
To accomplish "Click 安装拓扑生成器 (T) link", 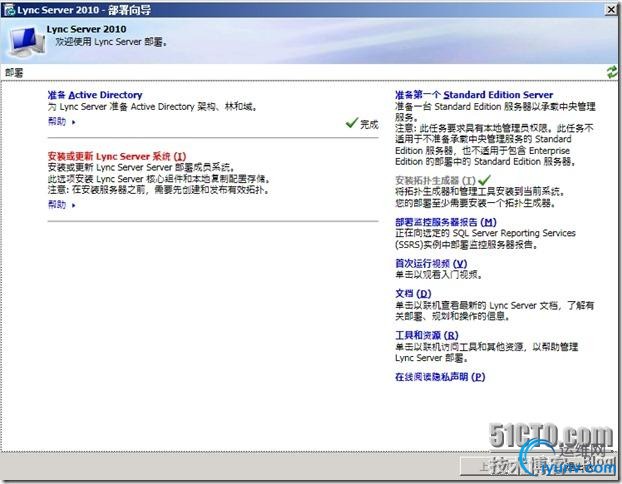I will (x=435, y=180).
